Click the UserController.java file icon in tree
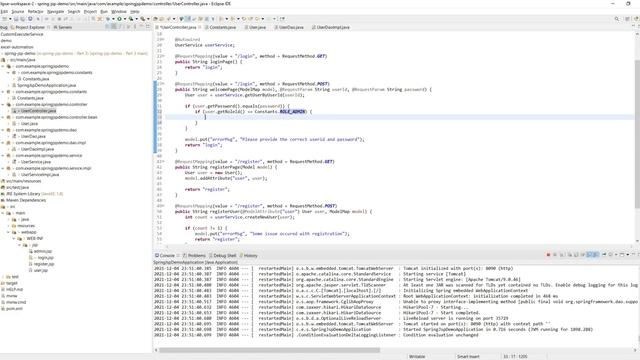Screen dimensions: 640x360 14,111
